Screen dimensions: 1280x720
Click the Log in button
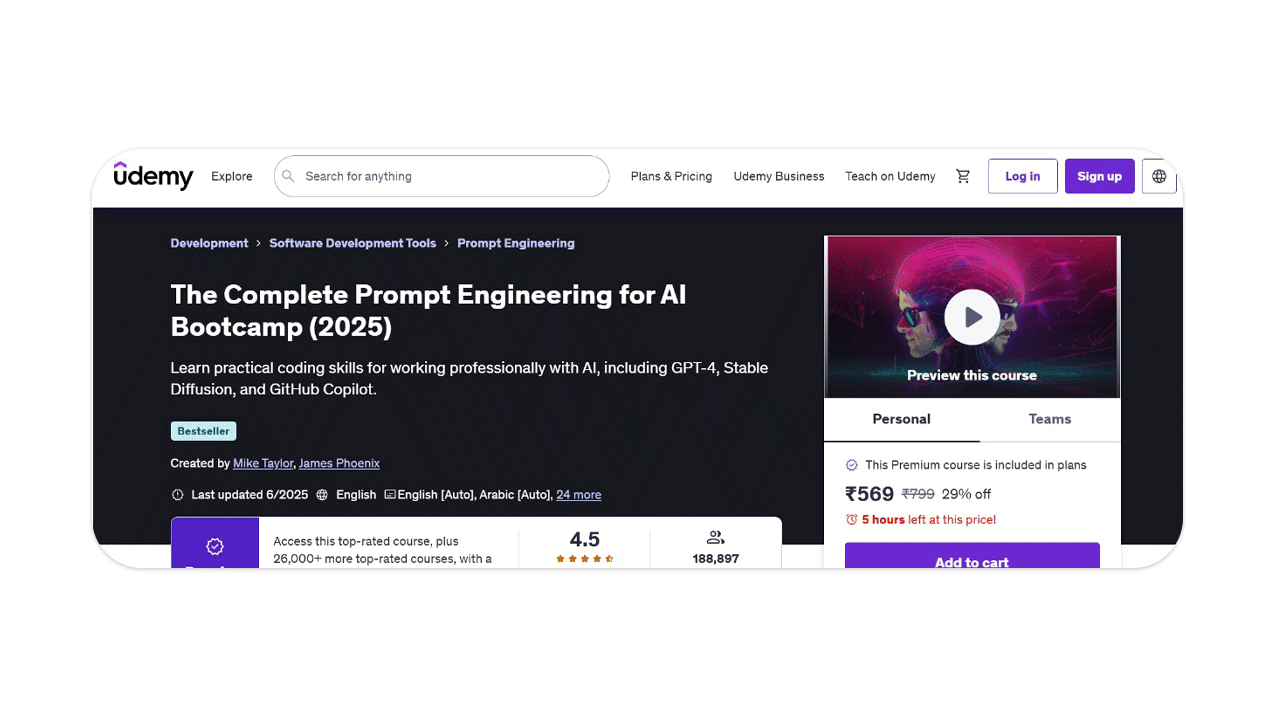(1023, 176)
